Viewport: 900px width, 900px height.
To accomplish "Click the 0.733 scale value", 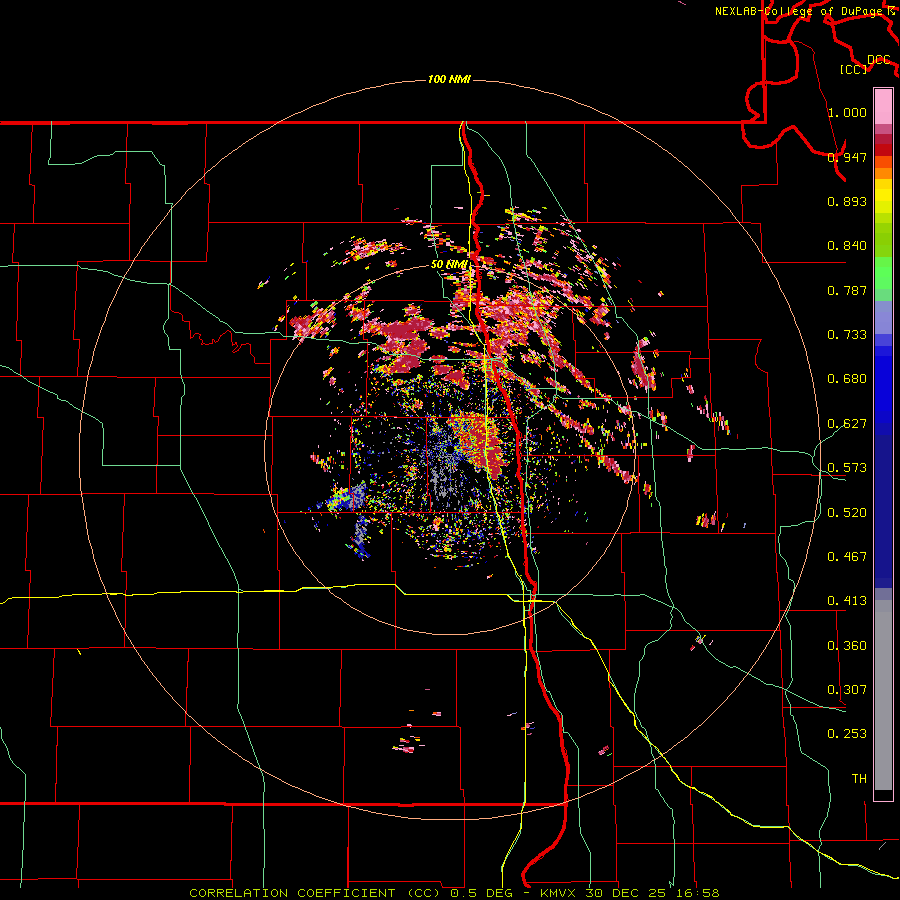I will [x=847, y=335].
